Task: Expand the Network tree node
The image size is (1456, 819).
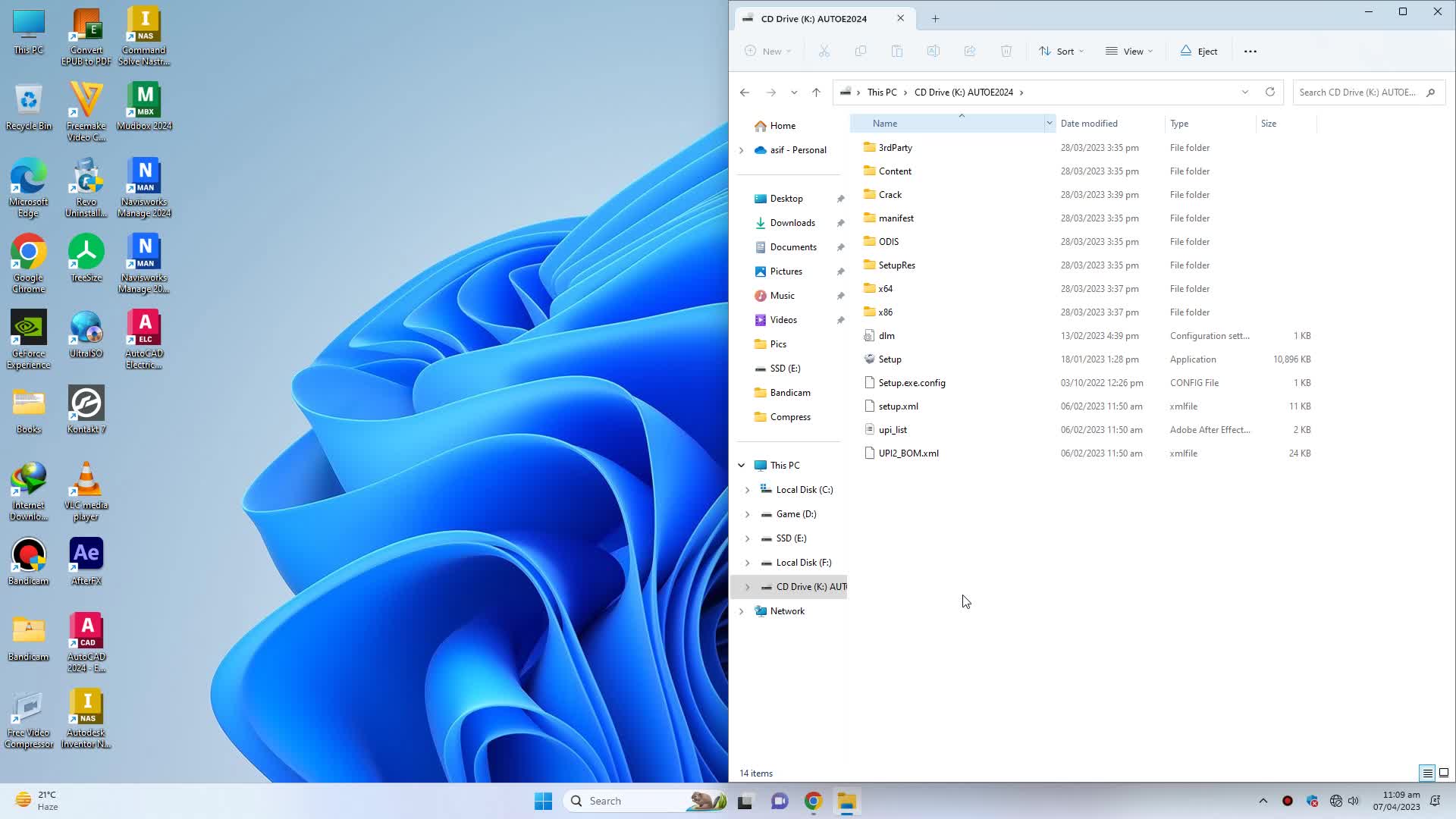Action: [x=742, y=611]
